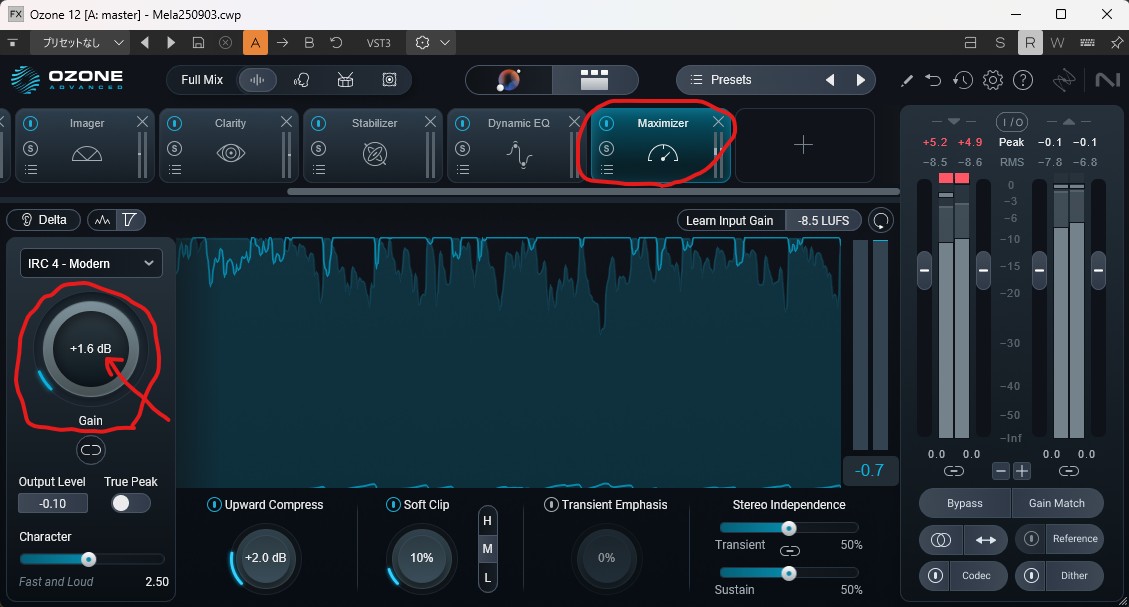Viewport: 1129px width, 607px height.
Task: Click the Undo arrow icon
Action: click(x=933, y=80)
